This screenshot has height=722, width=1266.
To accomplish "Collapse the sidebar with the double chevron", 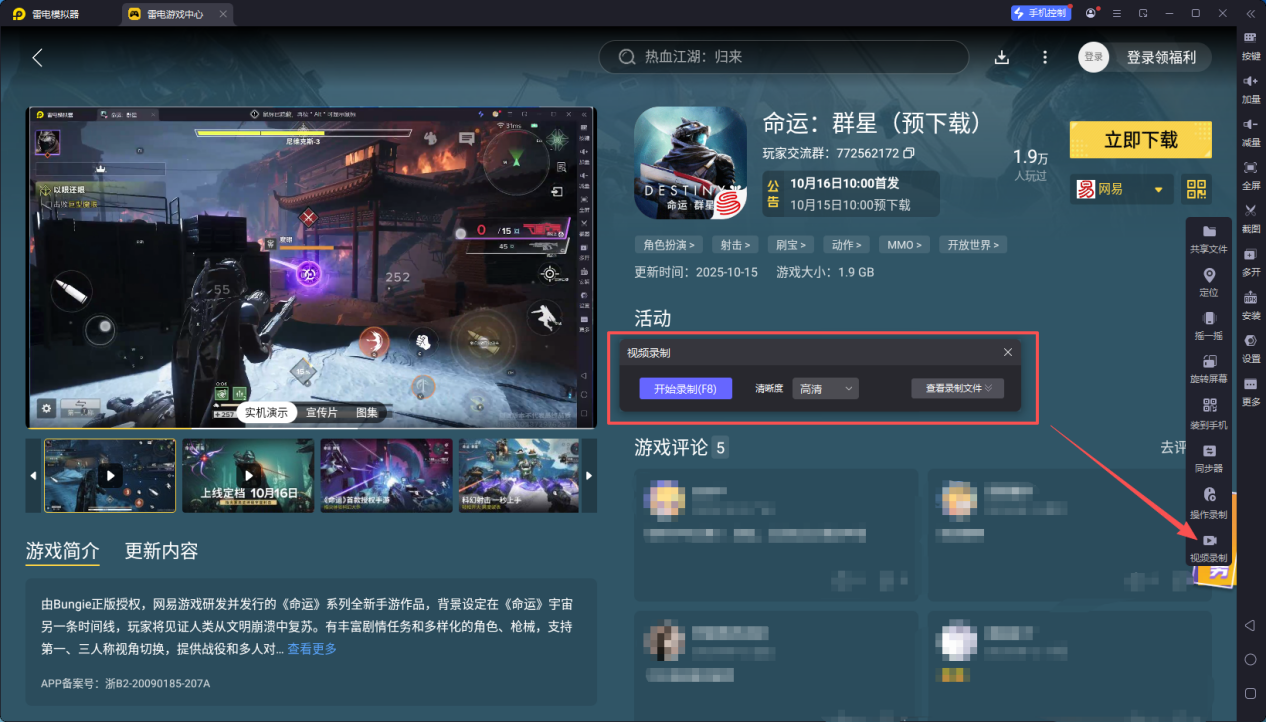I will pos(1250,13).
